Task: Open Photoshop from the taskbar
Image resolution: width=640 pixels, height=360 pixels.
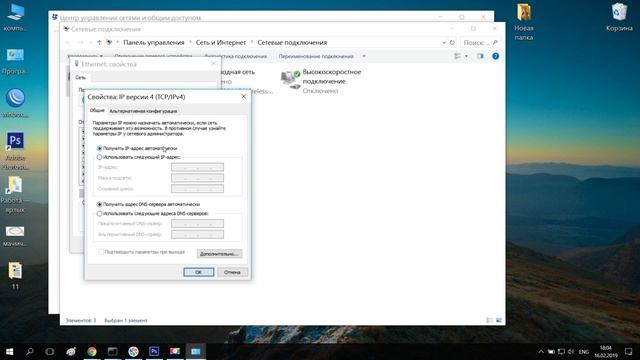Action: point(154,351)
